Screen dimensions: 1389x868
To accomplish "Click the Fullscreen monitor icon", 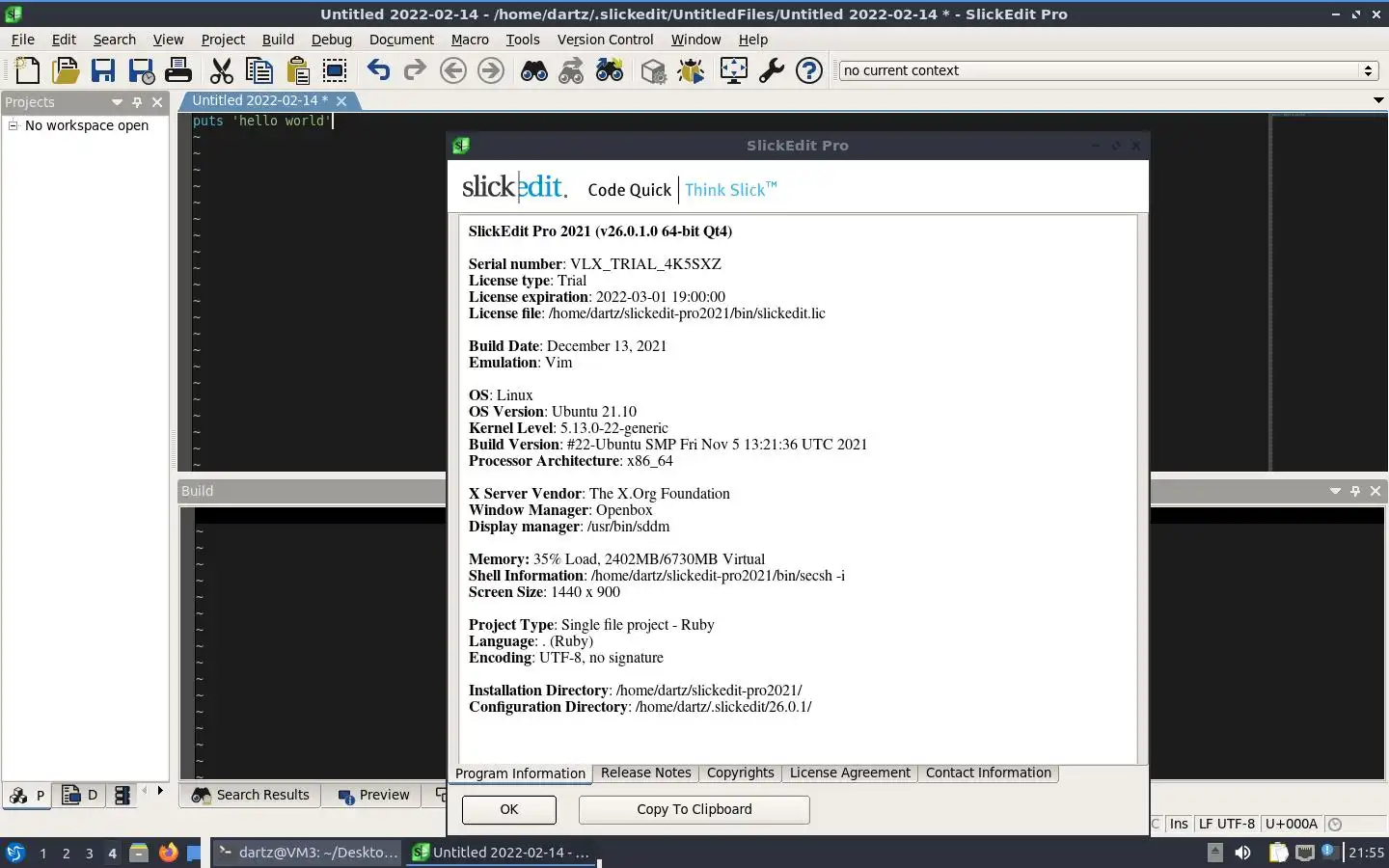I will click(x=734, y=70).
